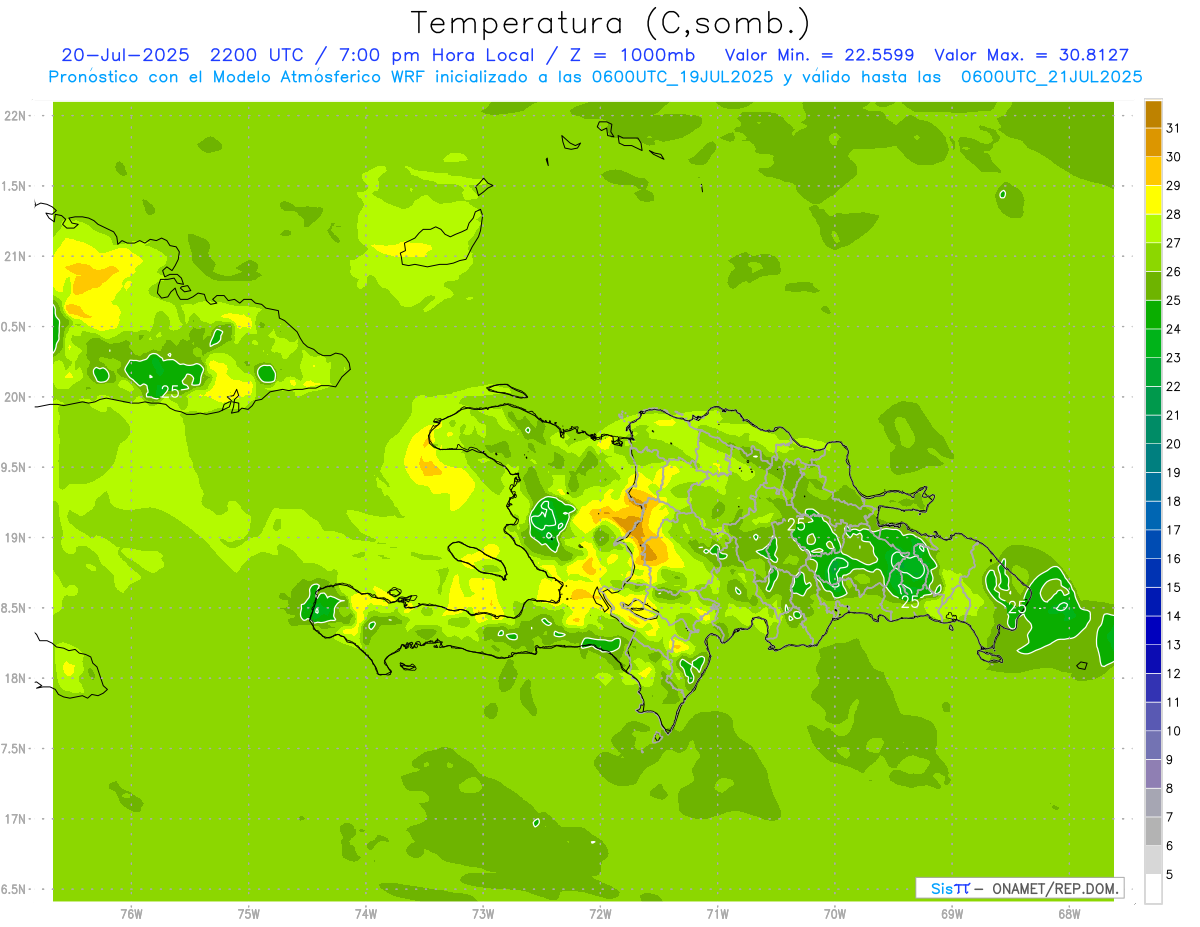Pick the yellow legend swatch between 28 and 29
Viewport: 1200px width, 927px height.
1153,200
